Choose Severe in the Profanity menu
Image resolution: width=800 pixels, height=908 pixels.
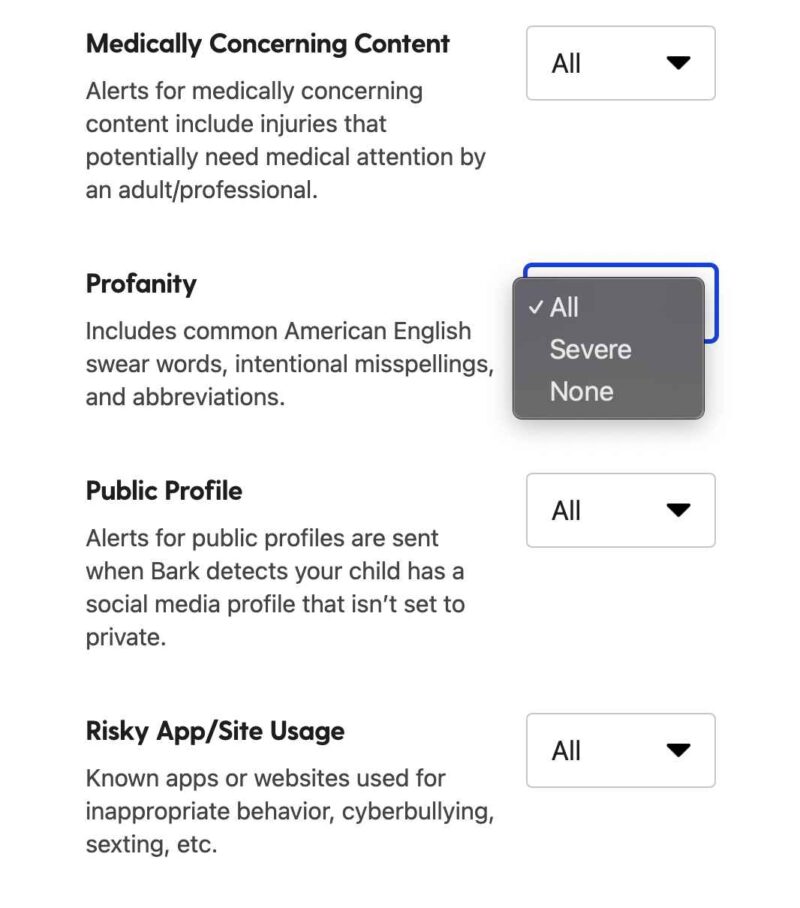pos(590,350)
